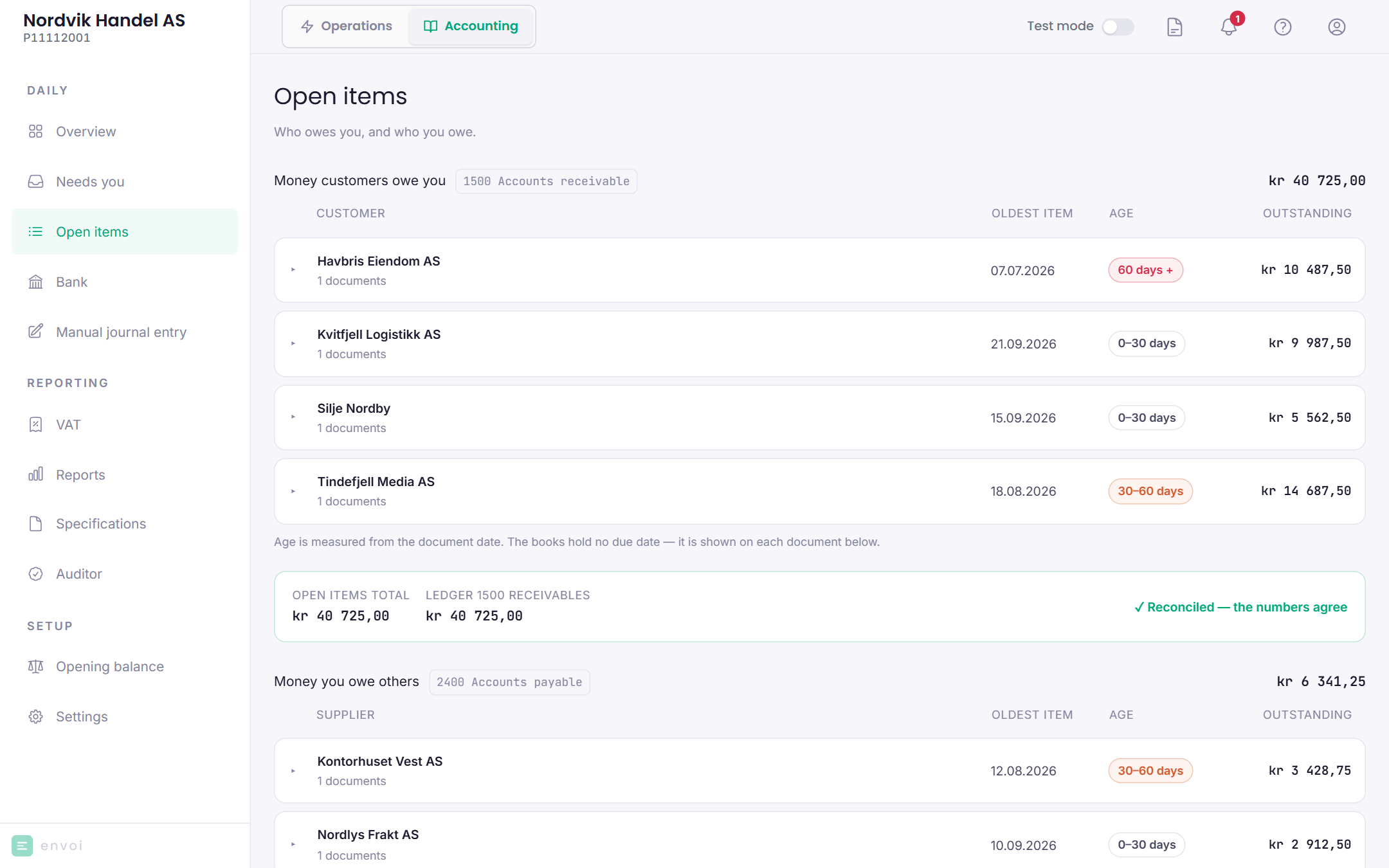Image resolution: width=1389 pixels, height=868 pixels.
Task: Switch to the Operations tab
Action: tap(346, 26)
